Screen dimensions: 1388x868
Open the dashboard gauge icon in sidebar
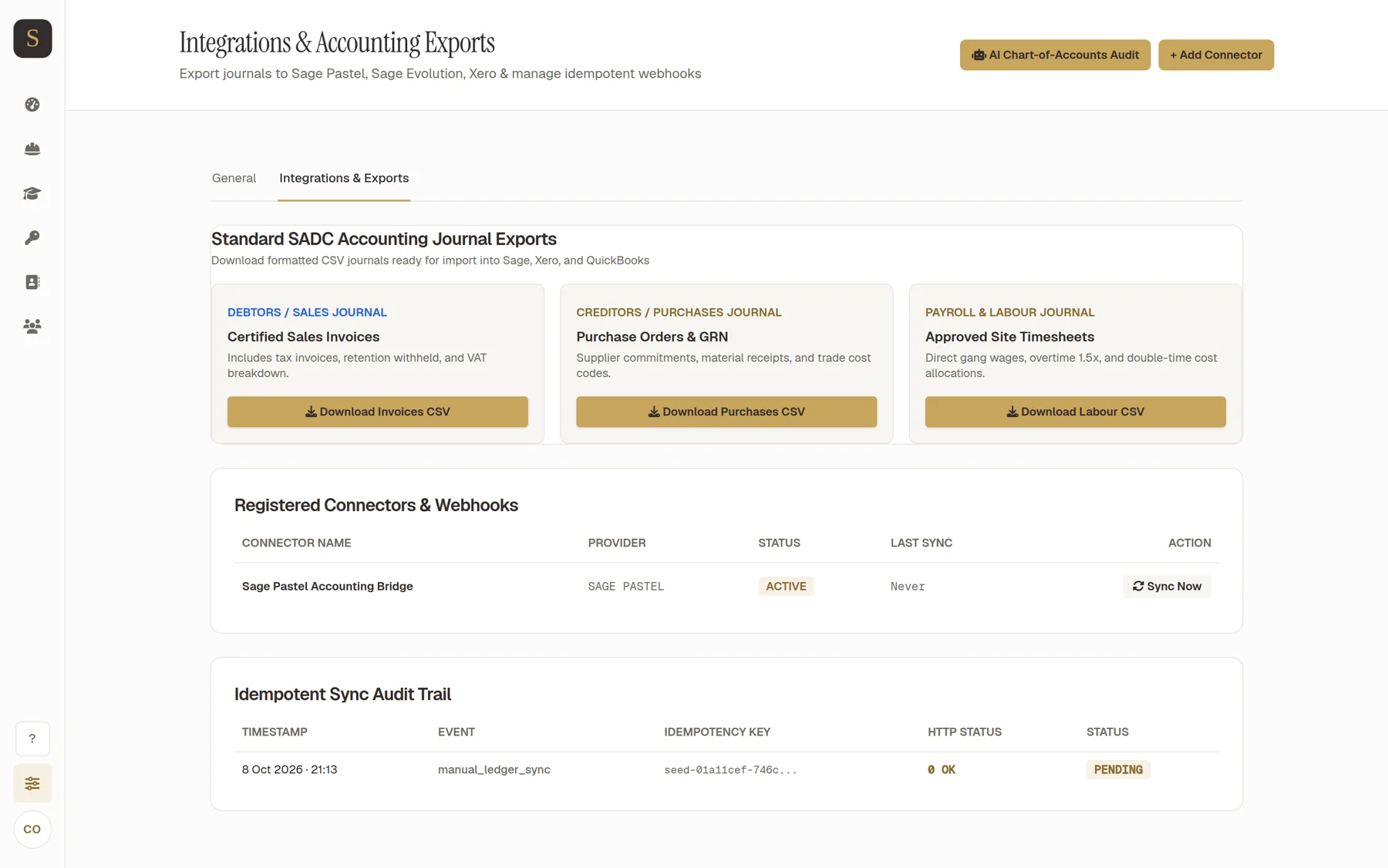32,105
